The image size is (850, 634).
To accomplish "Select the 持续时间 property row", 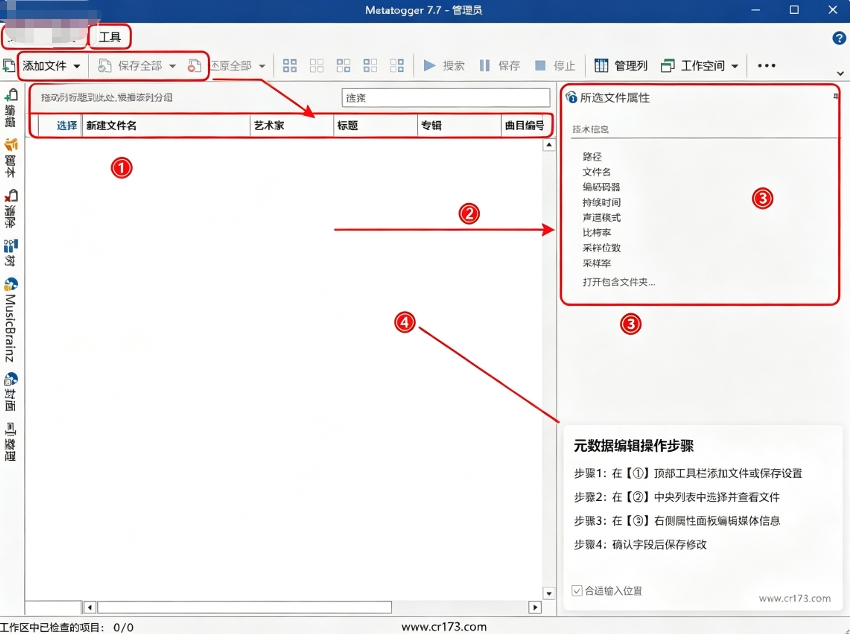I will [x=601, y=202].
